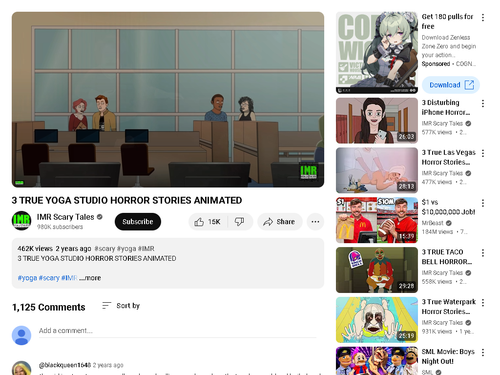
Task: Click the user avatar beside the comment box
Action: click(x=22, y=335)
